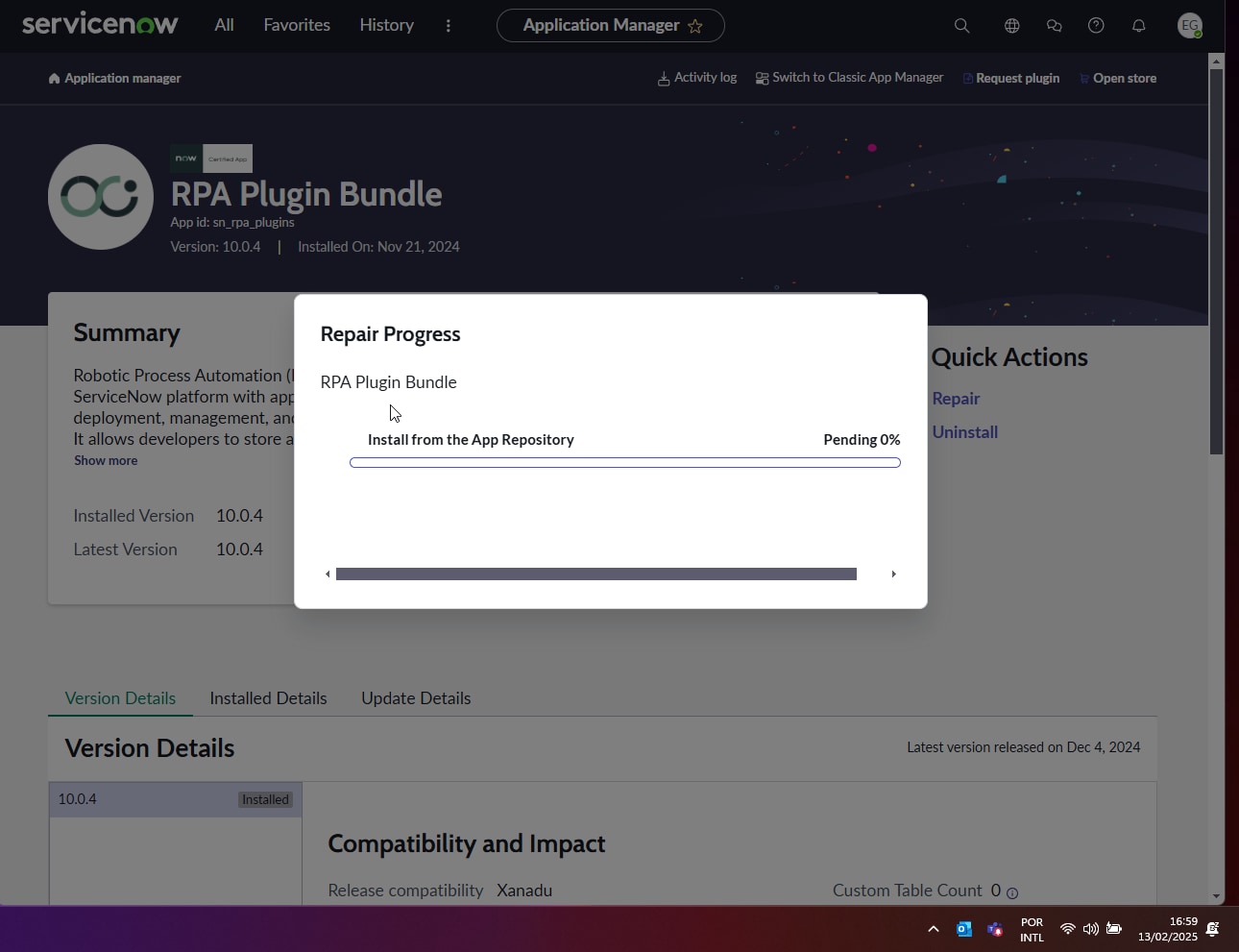The width and height of the screenshot is (1239, 952).
Task: Open the All menu
Action: (x=224, y=25)
